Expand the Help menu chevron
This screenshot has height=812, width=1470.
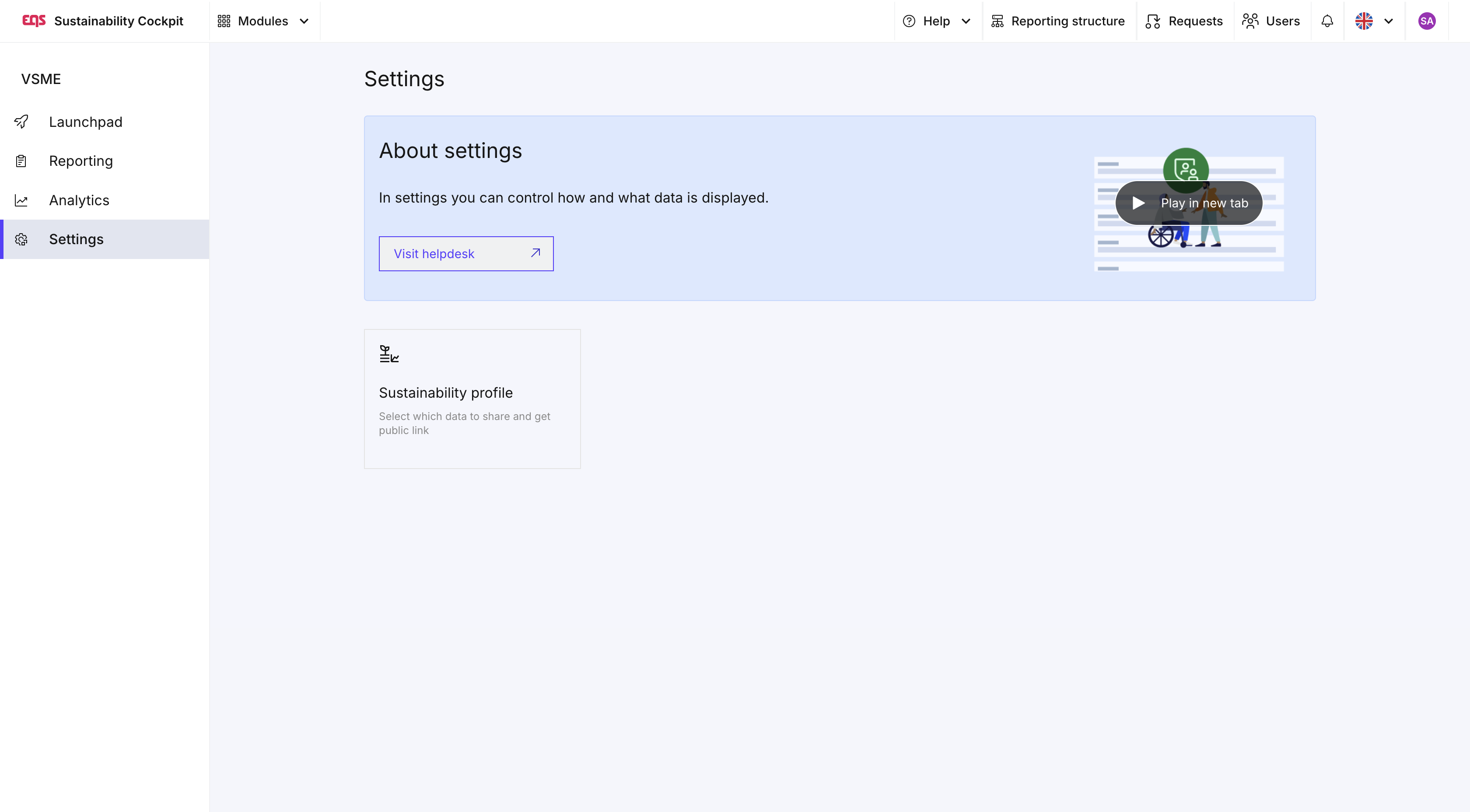click(966, 21)
